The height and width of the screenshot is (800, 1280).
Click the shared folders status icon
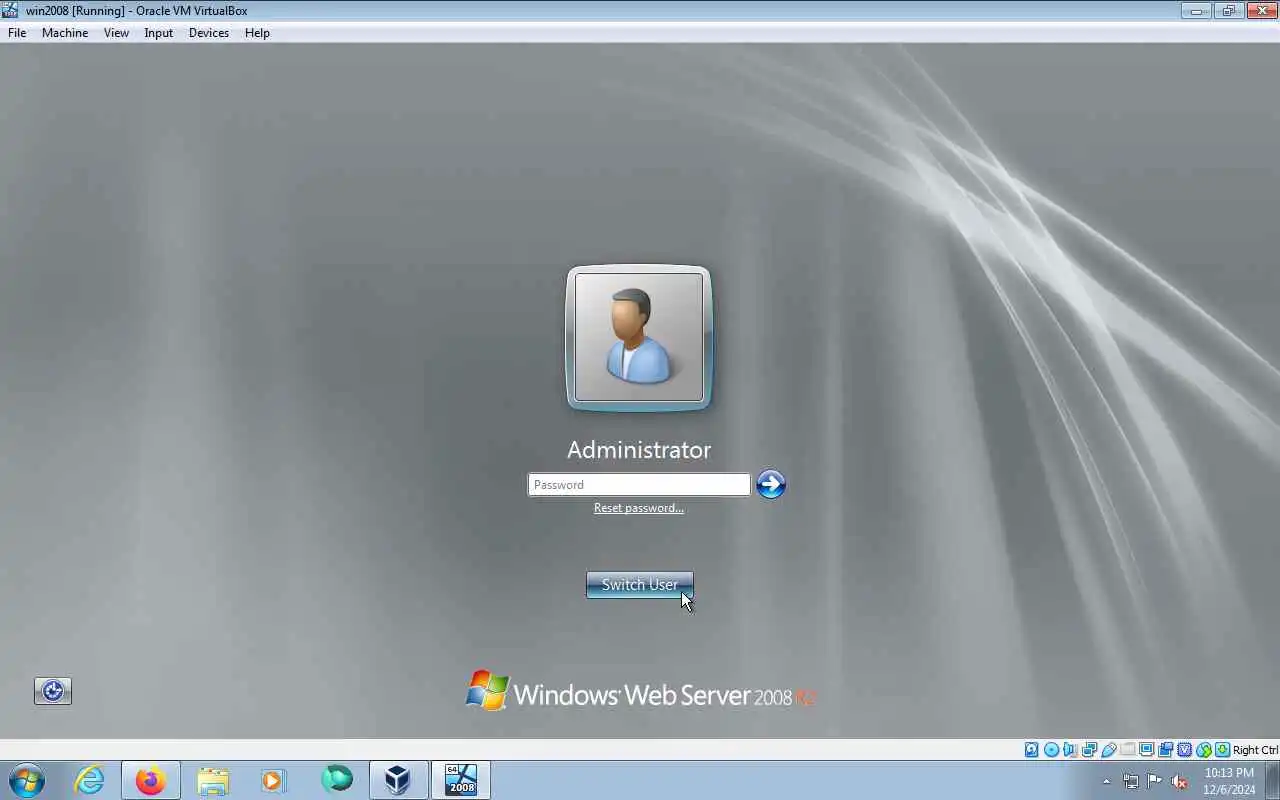tap(1127, 750)
